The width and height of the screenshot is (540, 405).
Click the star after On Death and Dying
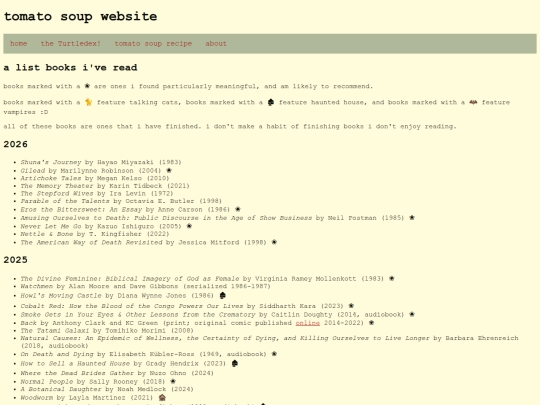(x=274, y=354)
